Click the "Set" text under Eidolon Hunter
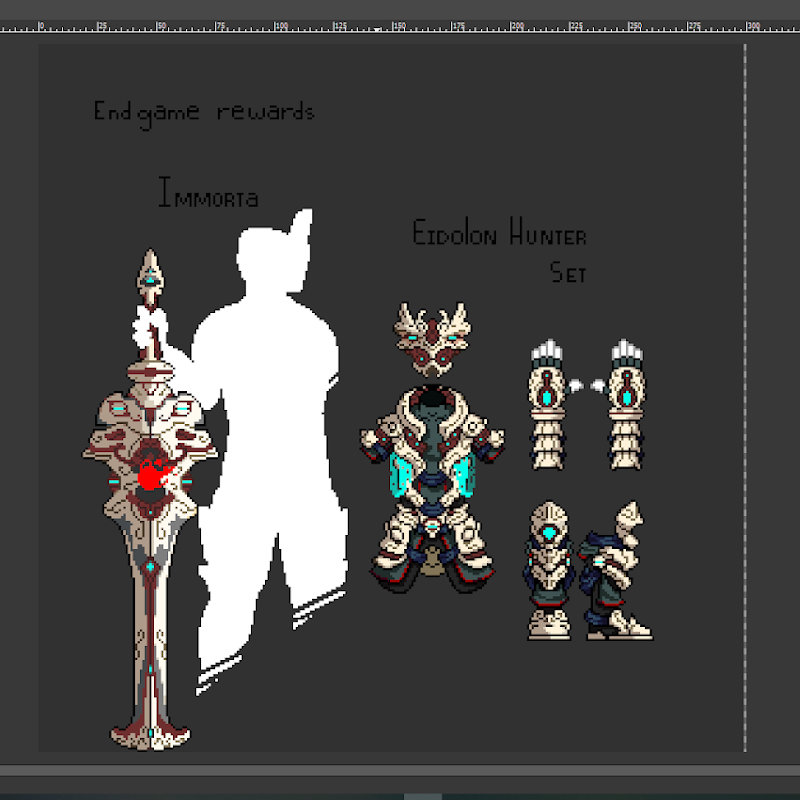Viewport: 800px width, 800px height. [568, 272]
